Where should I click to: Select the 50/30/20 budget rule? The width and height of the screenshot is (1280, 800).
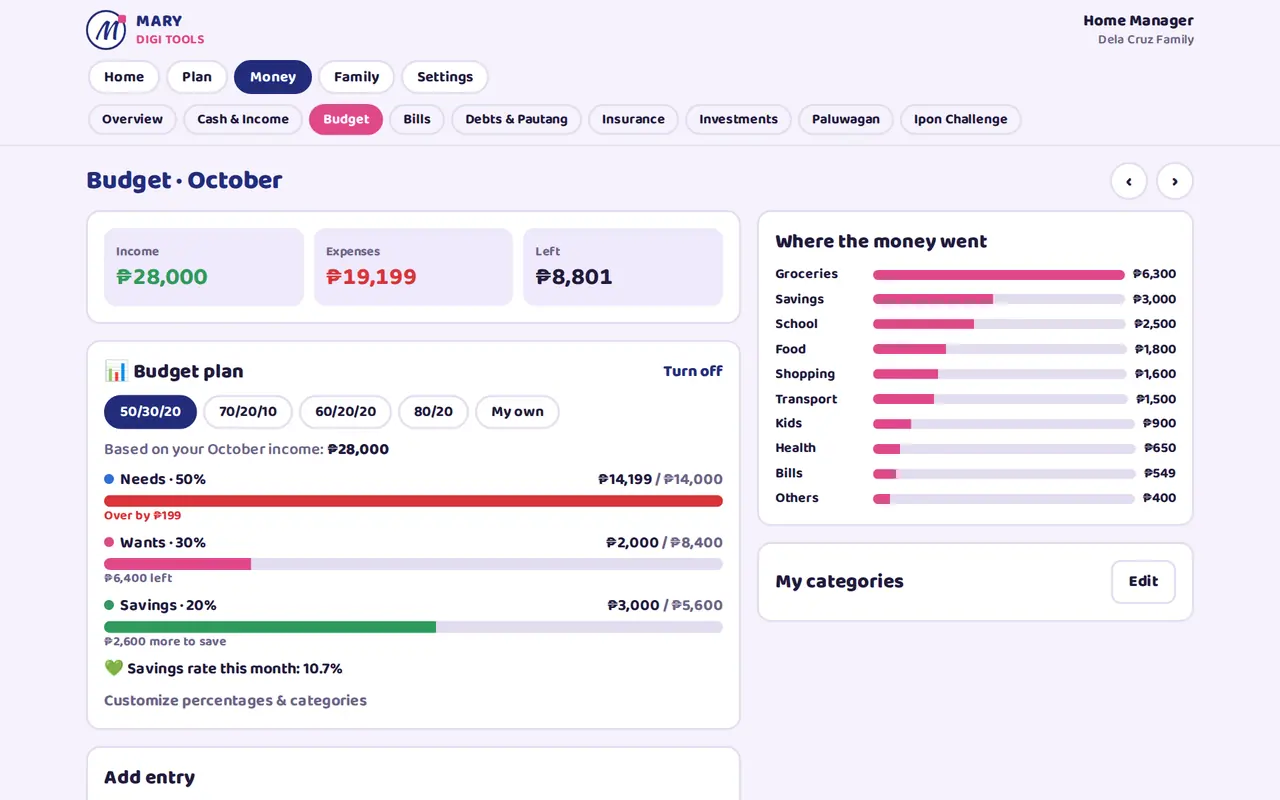pyautogui.click(x=150, y=412)
